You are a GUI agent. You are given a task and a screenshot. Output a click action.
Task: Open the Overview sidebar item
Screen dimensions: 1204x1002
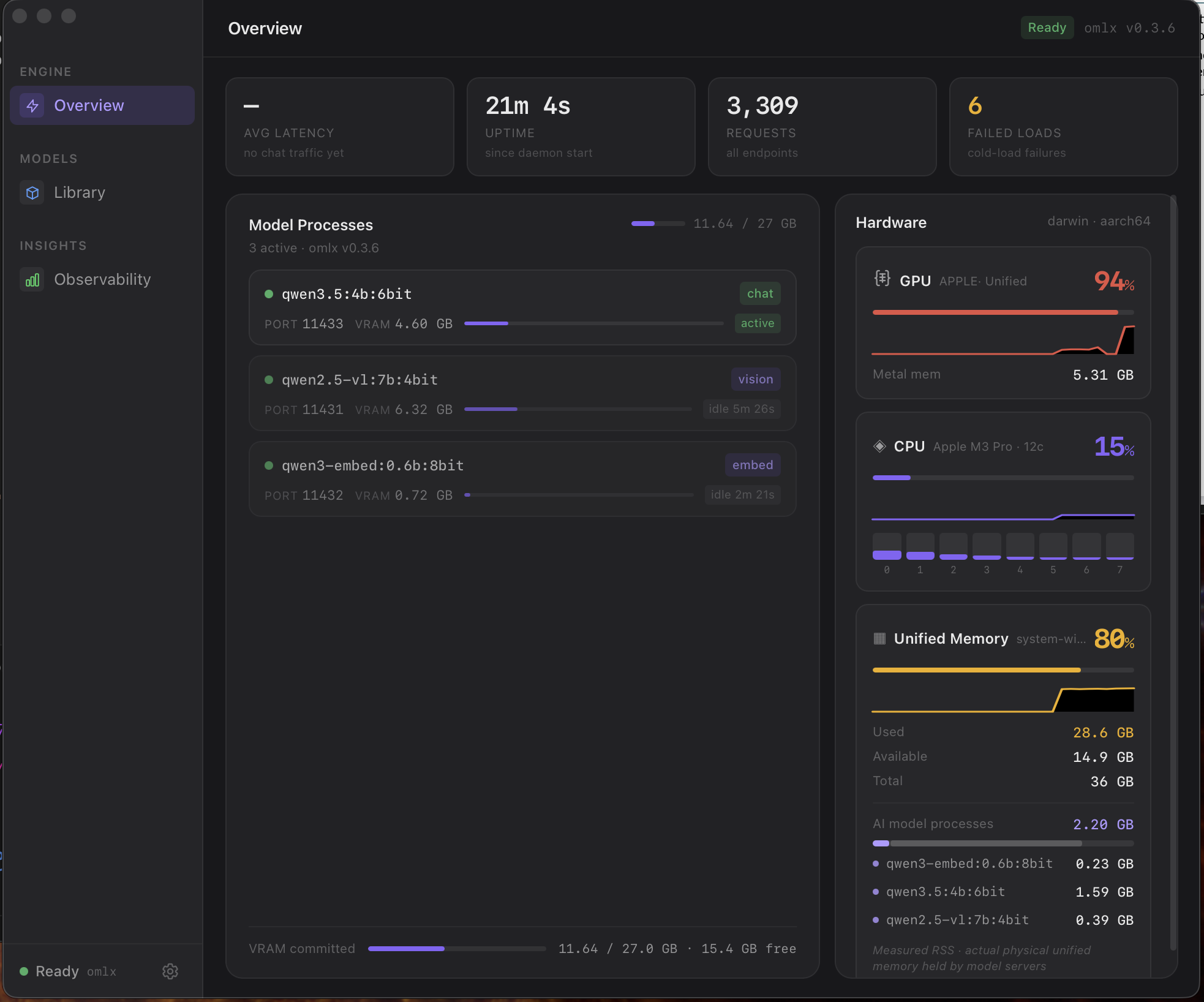[102, 105]
